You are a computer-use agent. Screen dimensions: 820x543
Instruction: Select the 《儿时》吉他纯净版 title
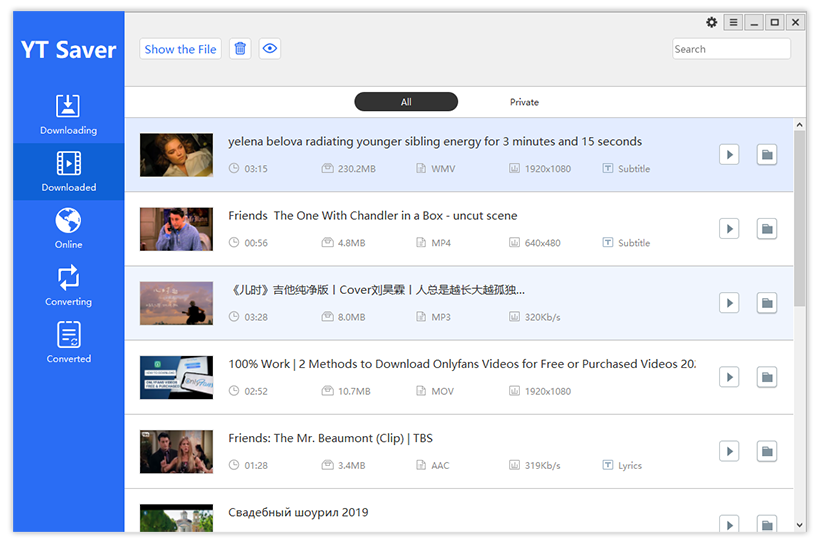pyautogui.click(x=377, y=290)
